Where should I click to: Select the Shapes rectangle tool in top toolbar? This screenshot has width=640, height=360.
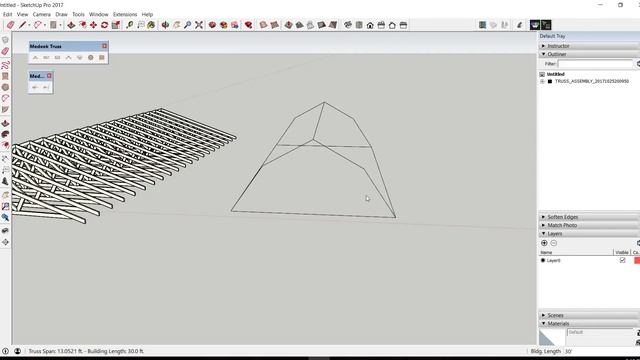click(53, 25)
